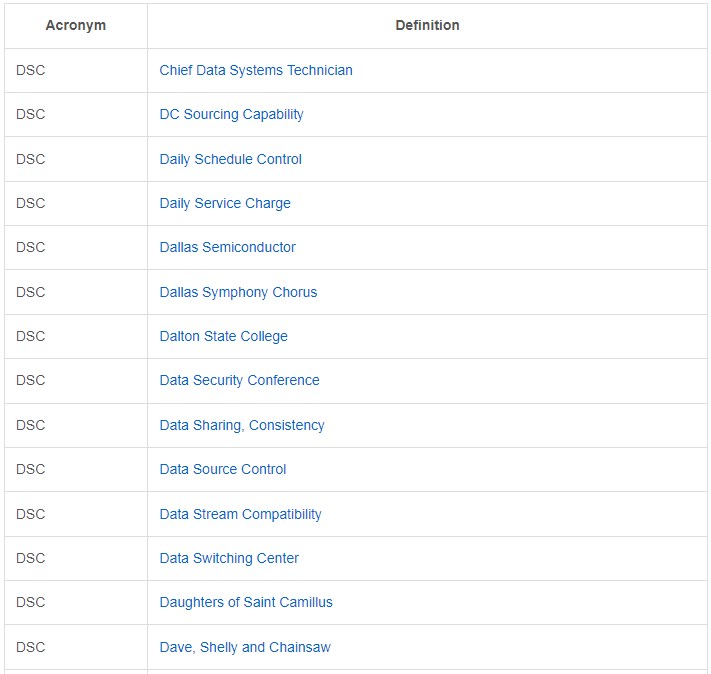Screen dimensions: 711x674
Task: Follow the Data Stream Compatibility link
Action: [240, 514]
